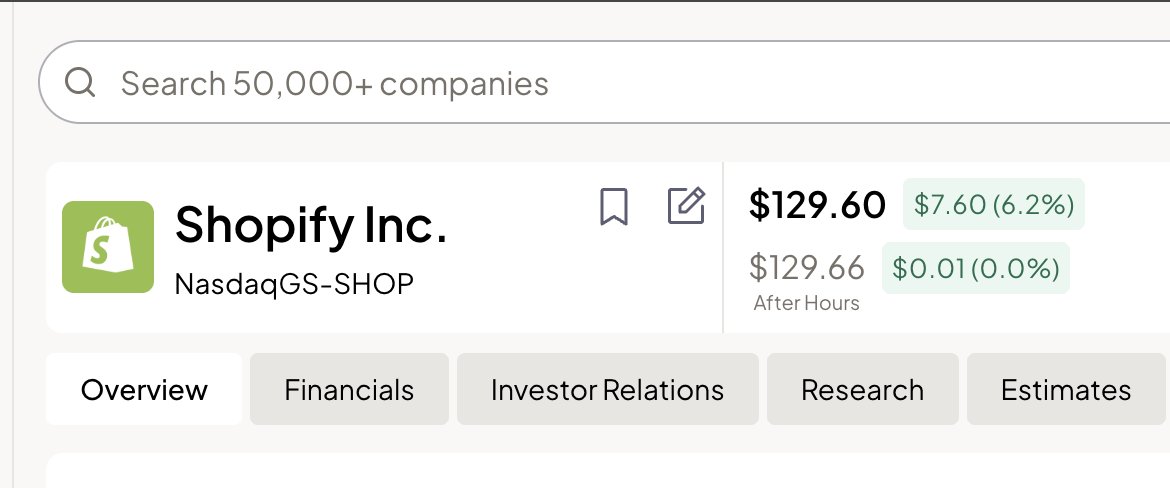Click the After Hours label
This screenshot has height=488, width=1170.
pos(806,303)
